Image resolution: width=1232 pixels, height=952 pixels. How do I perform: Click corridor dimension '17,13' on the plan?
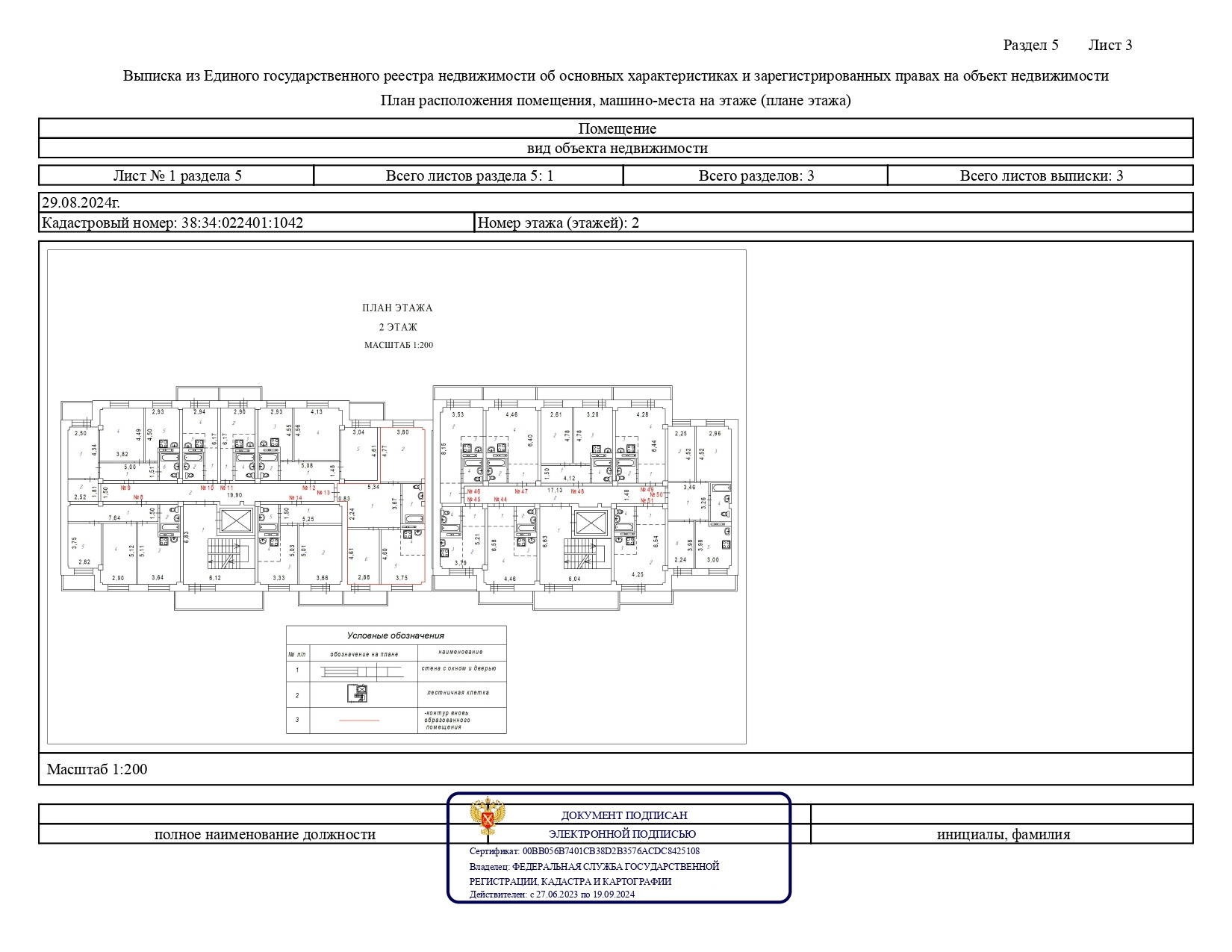(555, 491)
